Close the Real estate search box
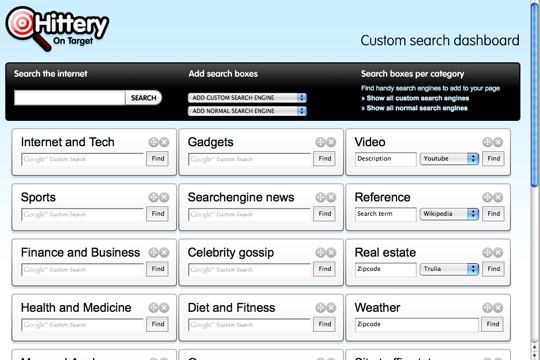 click(498, 253)
